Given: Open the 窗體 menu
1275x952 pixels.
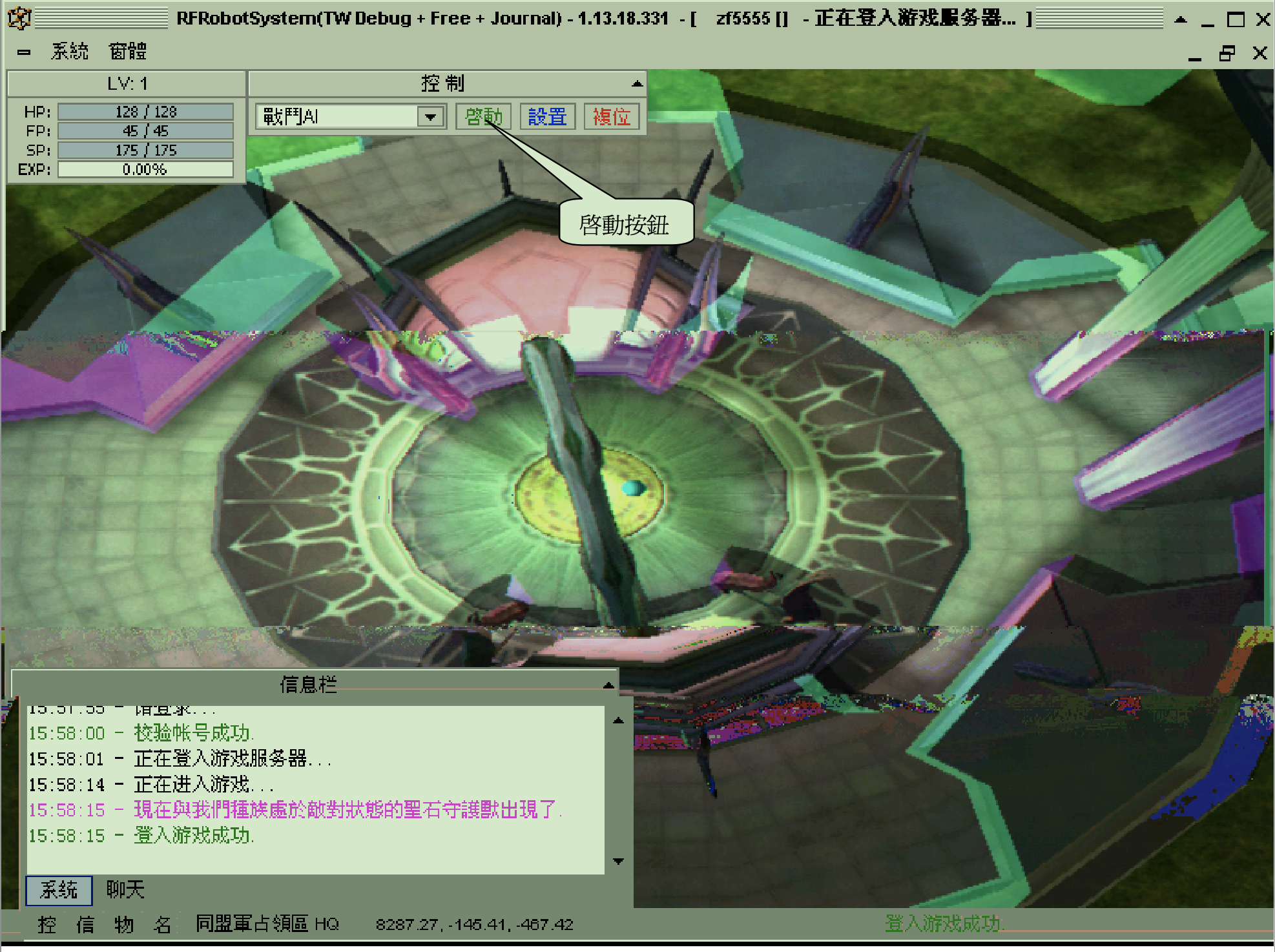Looking at the screenshot, I should 128,52.
